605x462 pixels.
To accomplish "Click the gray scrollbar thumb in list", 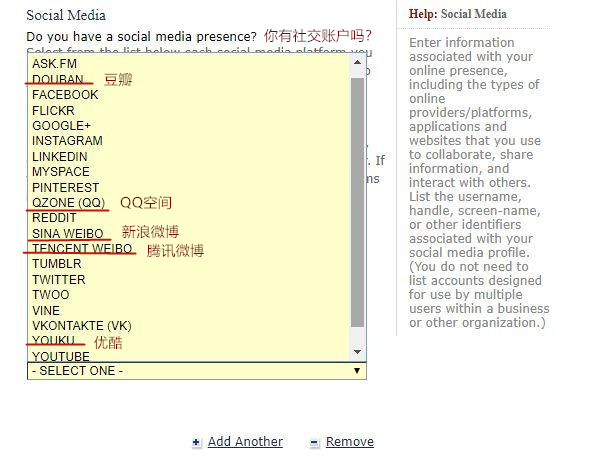I will click(357, 203).
